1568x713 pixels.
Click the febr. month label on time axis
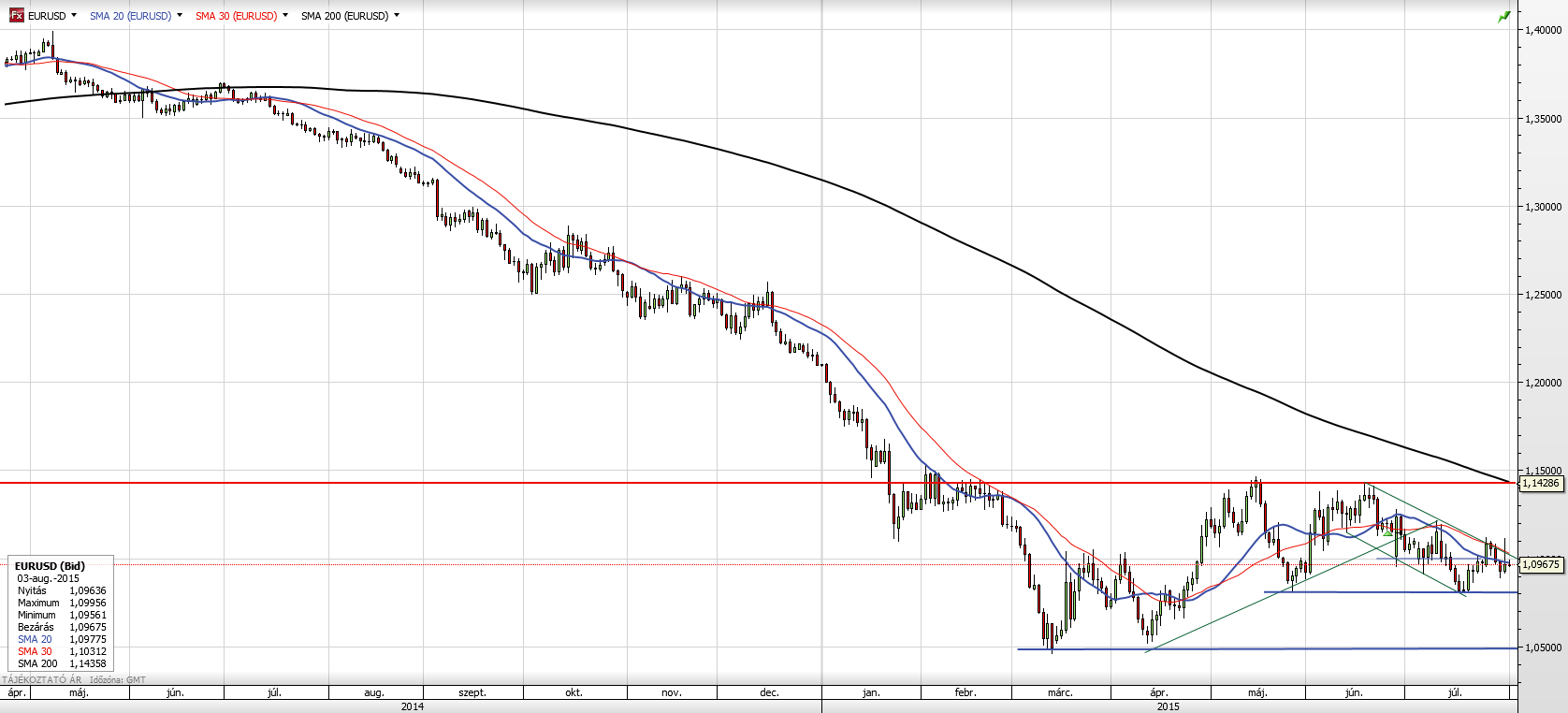pyautogui.click(x=965, y=692)
